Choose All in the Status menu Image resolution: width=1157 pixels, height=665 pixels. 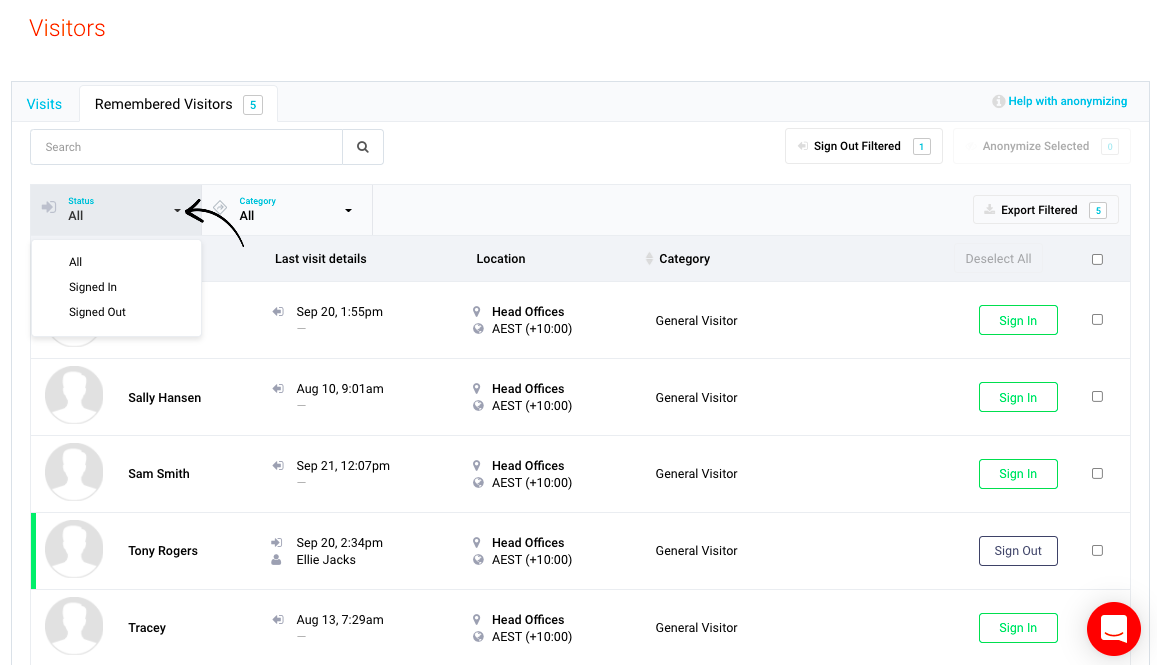[75, 262]
